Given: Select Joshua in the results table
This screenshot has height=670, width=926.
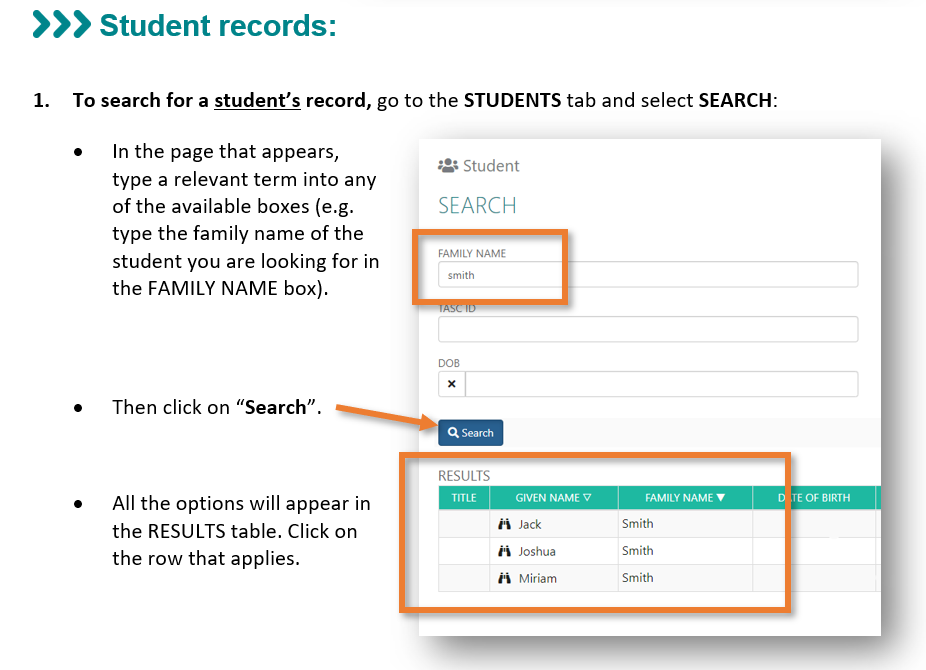Looking at the screenshot, I should click(x=537, y=551).
